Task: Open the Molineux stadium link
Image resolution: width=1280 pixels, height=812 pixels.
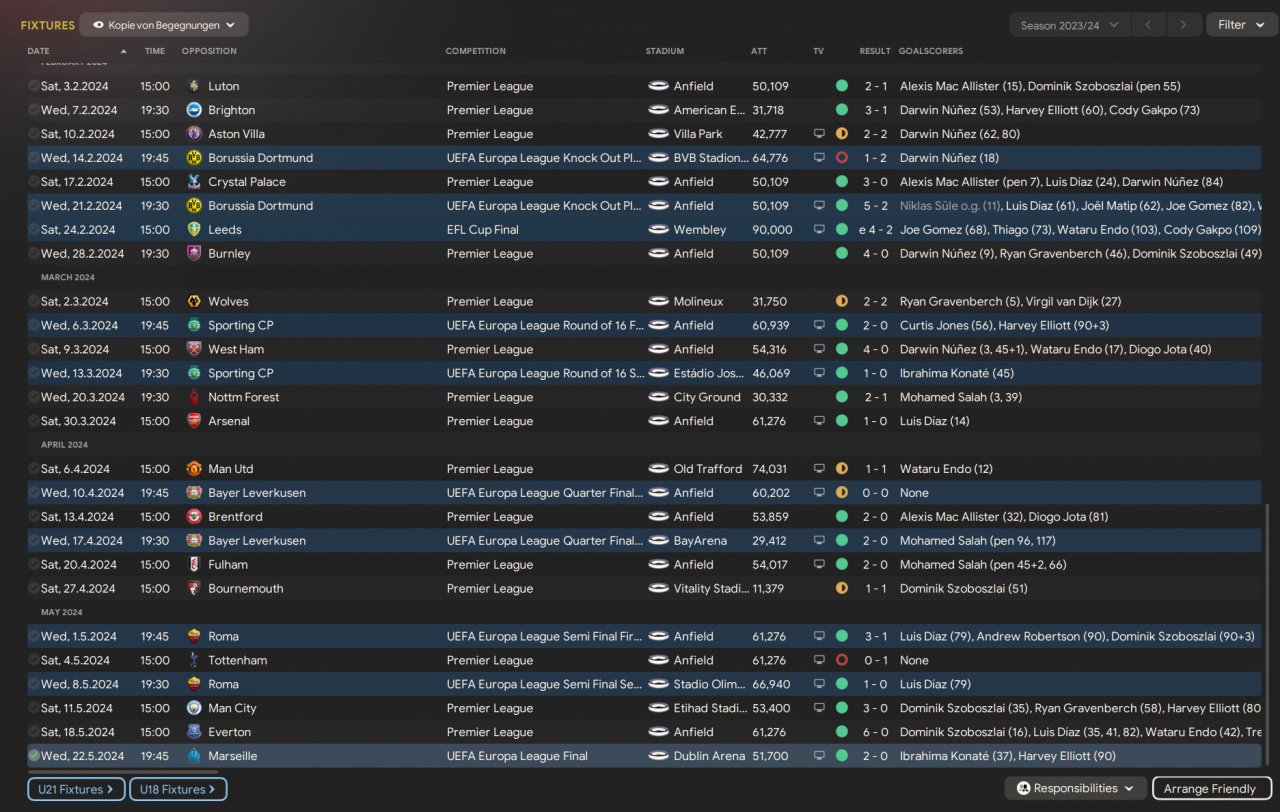Action: pos(699,302)
